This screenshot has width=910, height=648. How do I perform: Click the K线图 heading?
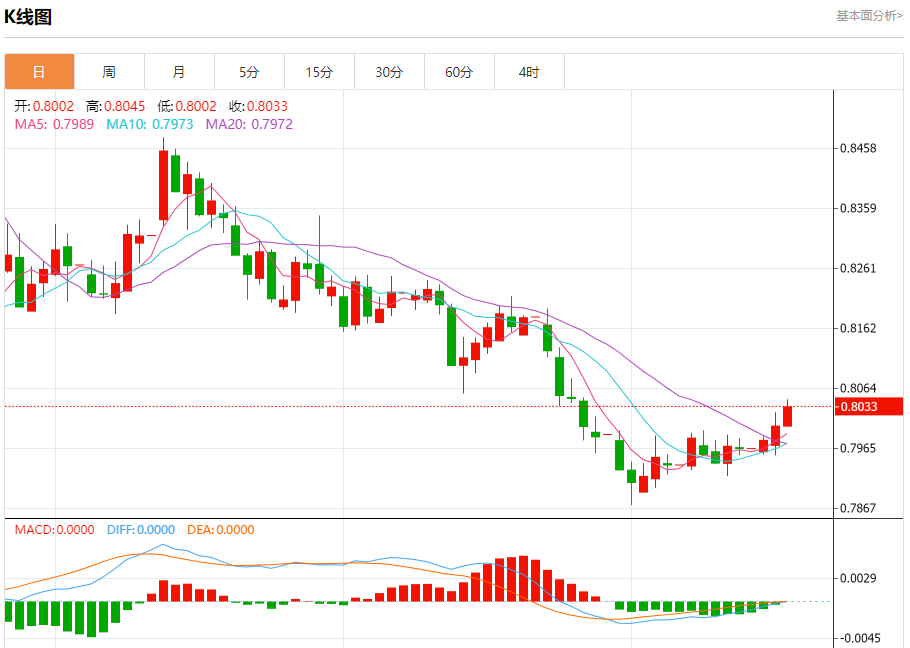tap(28, 17)
